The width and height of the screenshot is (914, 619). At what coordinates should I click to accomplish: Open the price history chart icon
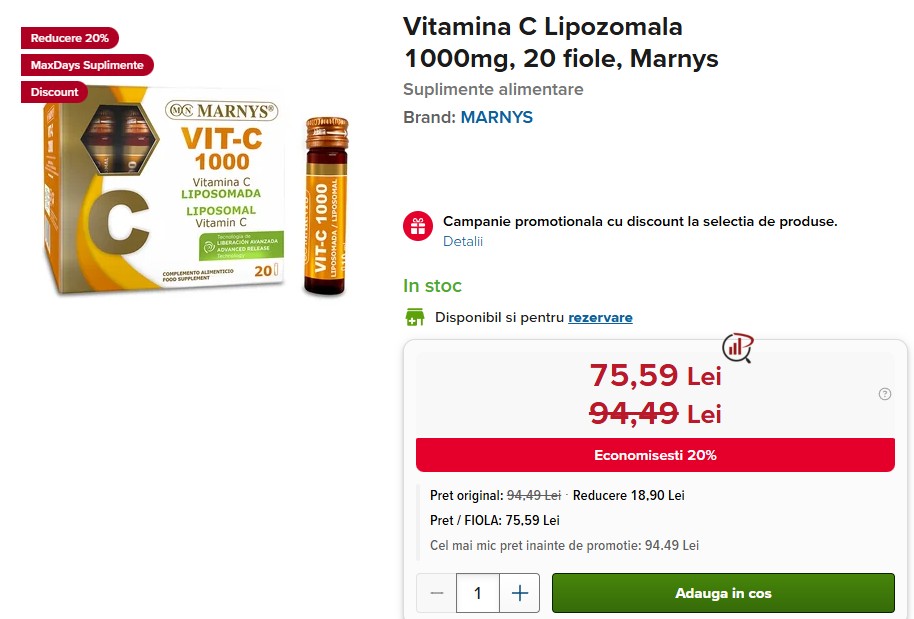pos(737,347)
